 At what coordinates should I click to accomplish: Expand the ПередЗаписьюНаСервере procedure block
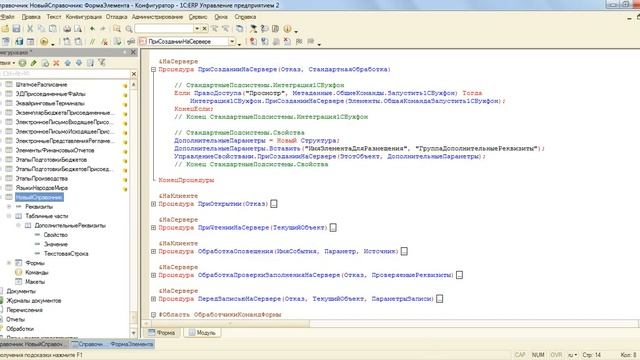point(153,299)
